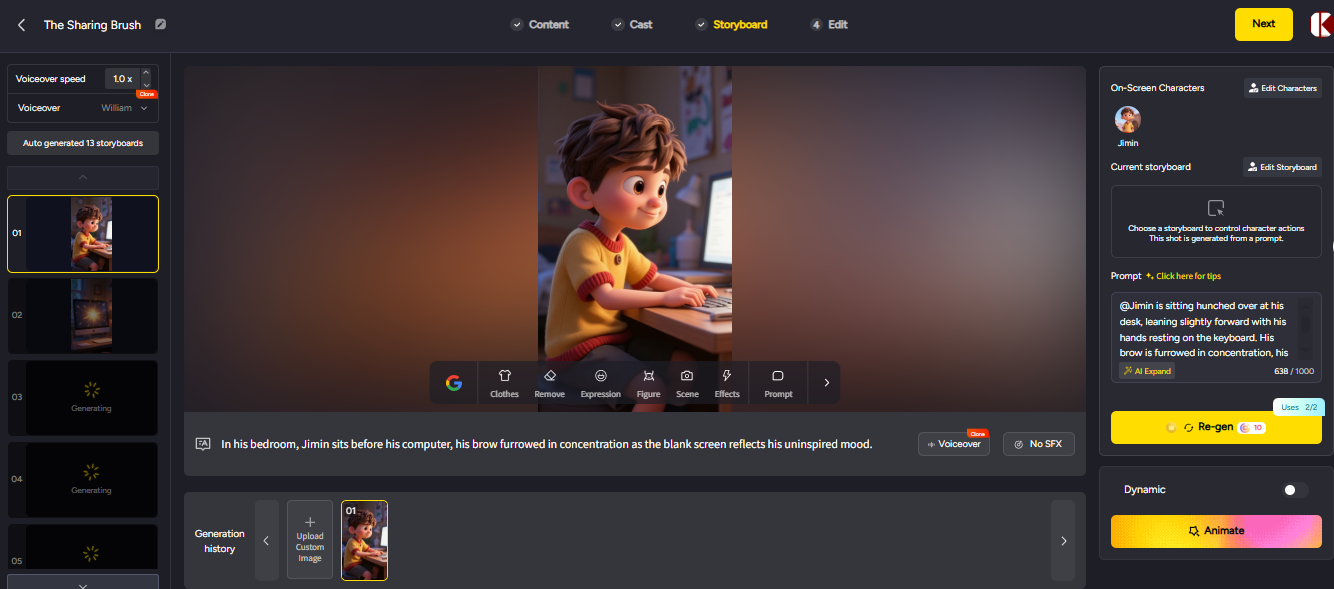Go to the Edit step
Screen dimensions: 1334x589
829,24
